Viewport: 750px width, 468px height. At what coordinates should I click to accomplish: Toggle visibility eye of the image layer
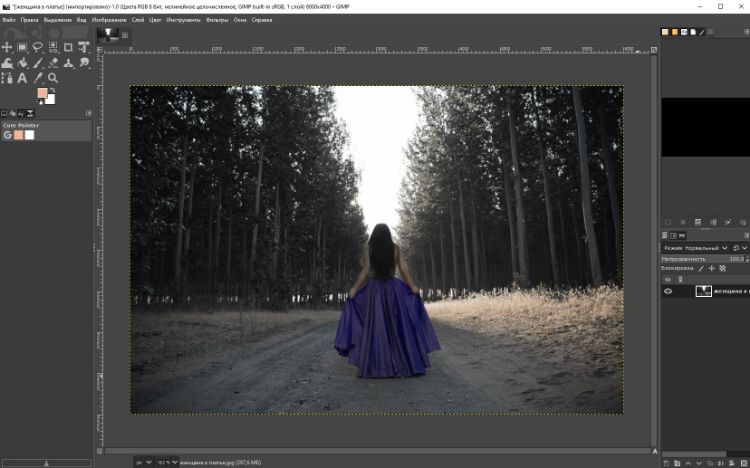pyautogui.click(x=668, y=291)
